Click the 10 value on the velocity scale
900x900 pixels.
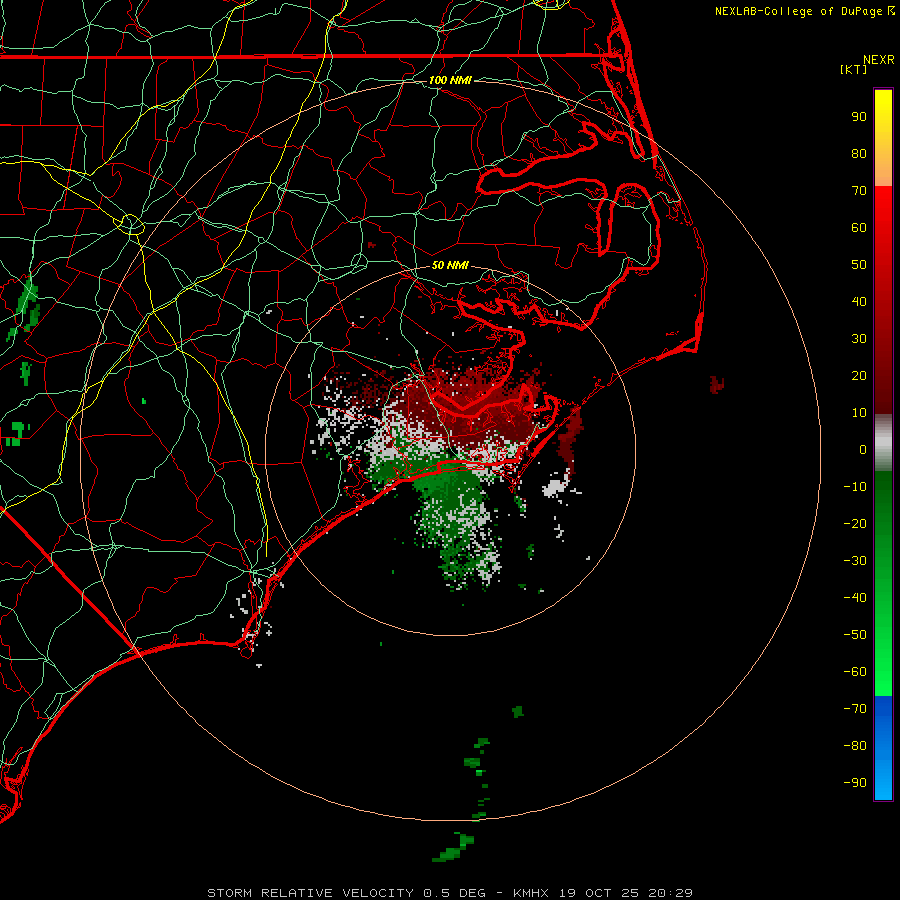(859, 413)
